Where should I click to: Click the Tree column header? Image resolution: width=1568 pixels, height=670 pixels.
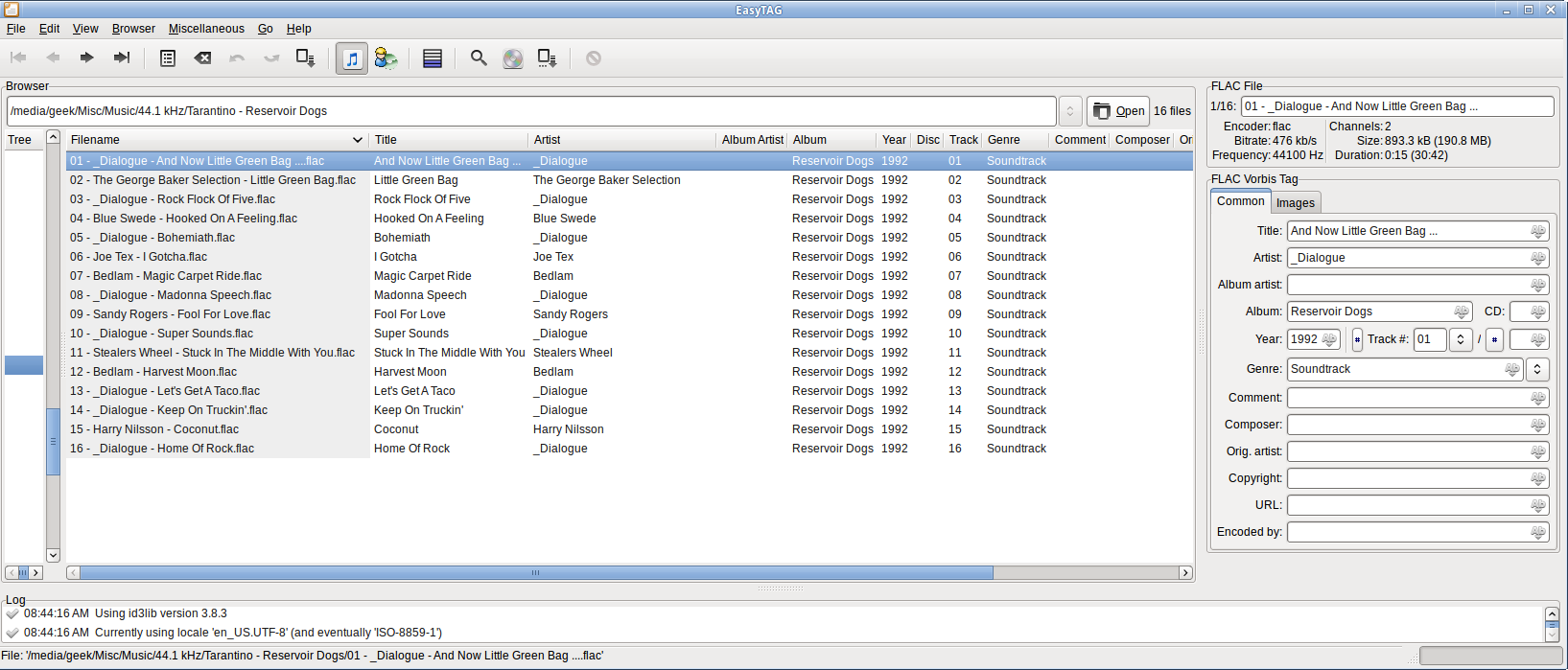(x=23, y=140)
